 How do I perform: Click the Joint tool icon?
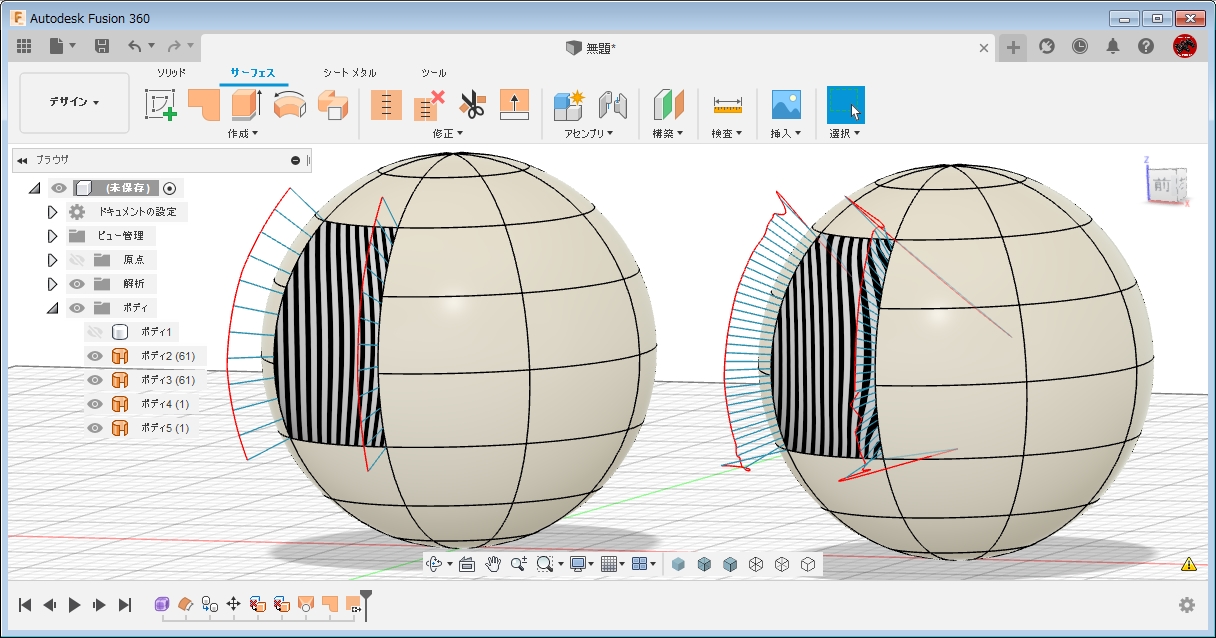[x=612, y=105]
